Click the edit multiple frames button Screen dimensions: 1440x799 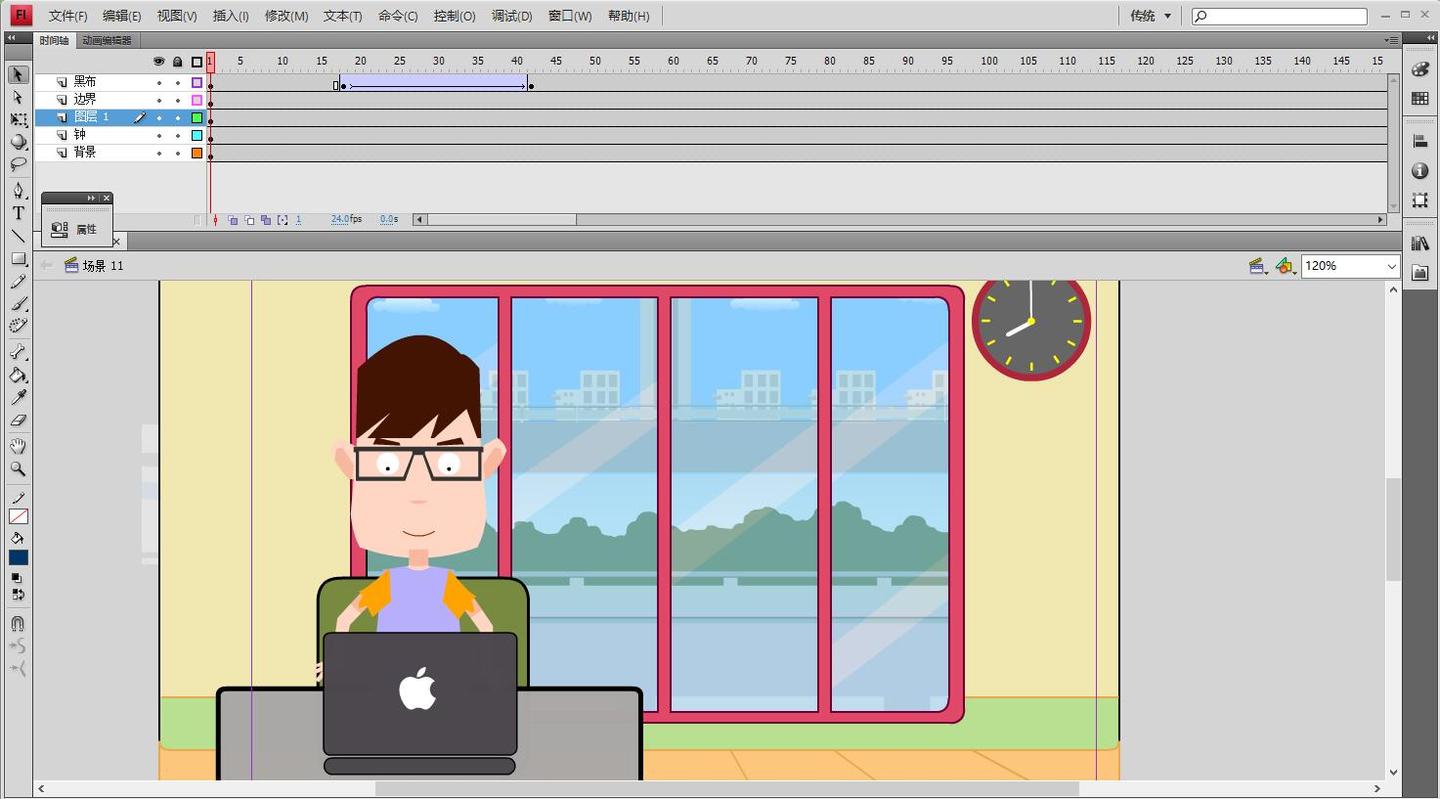coord(265,220)
